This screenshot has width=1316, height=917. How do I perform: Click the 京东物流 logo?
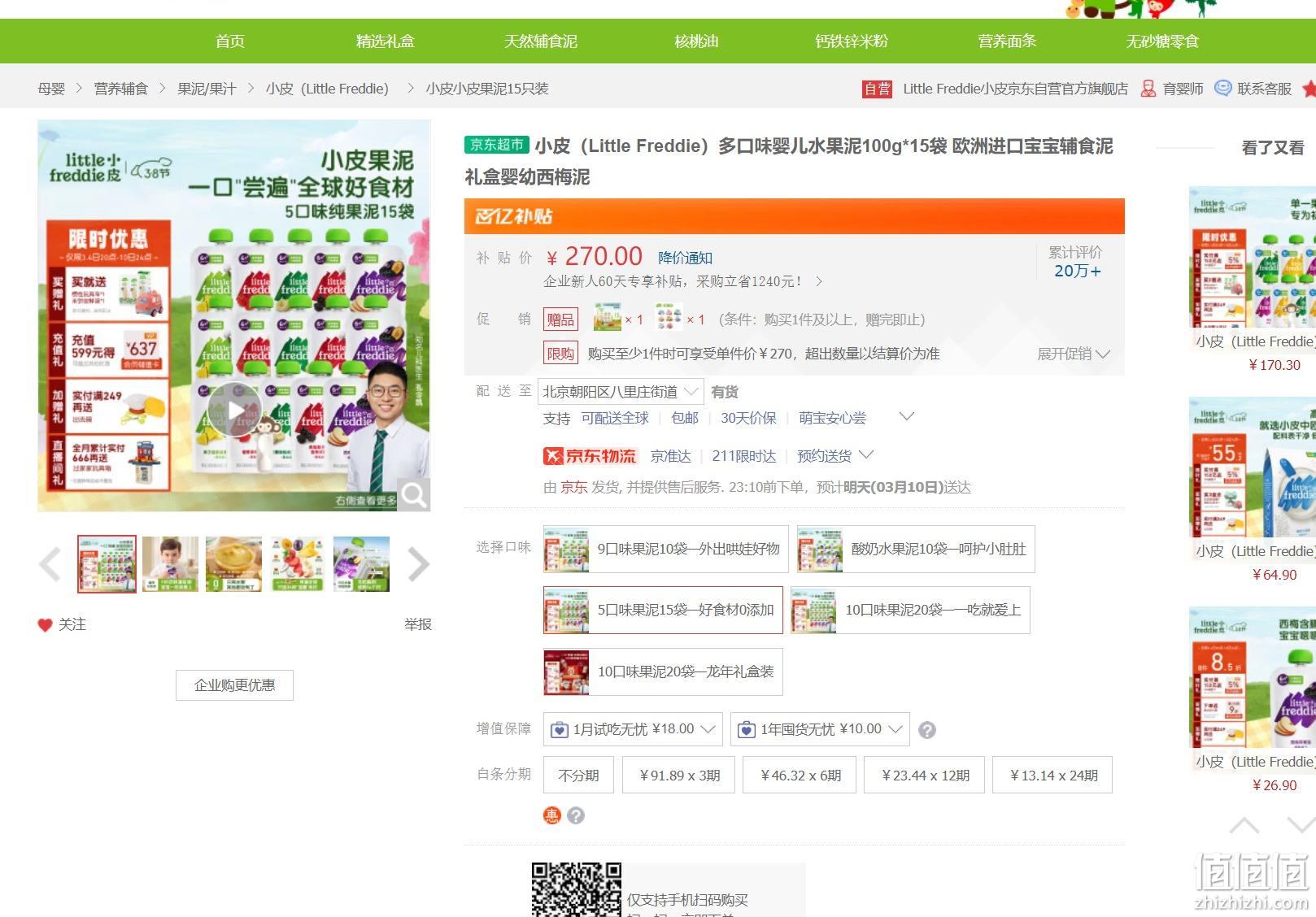click(590, 456)
